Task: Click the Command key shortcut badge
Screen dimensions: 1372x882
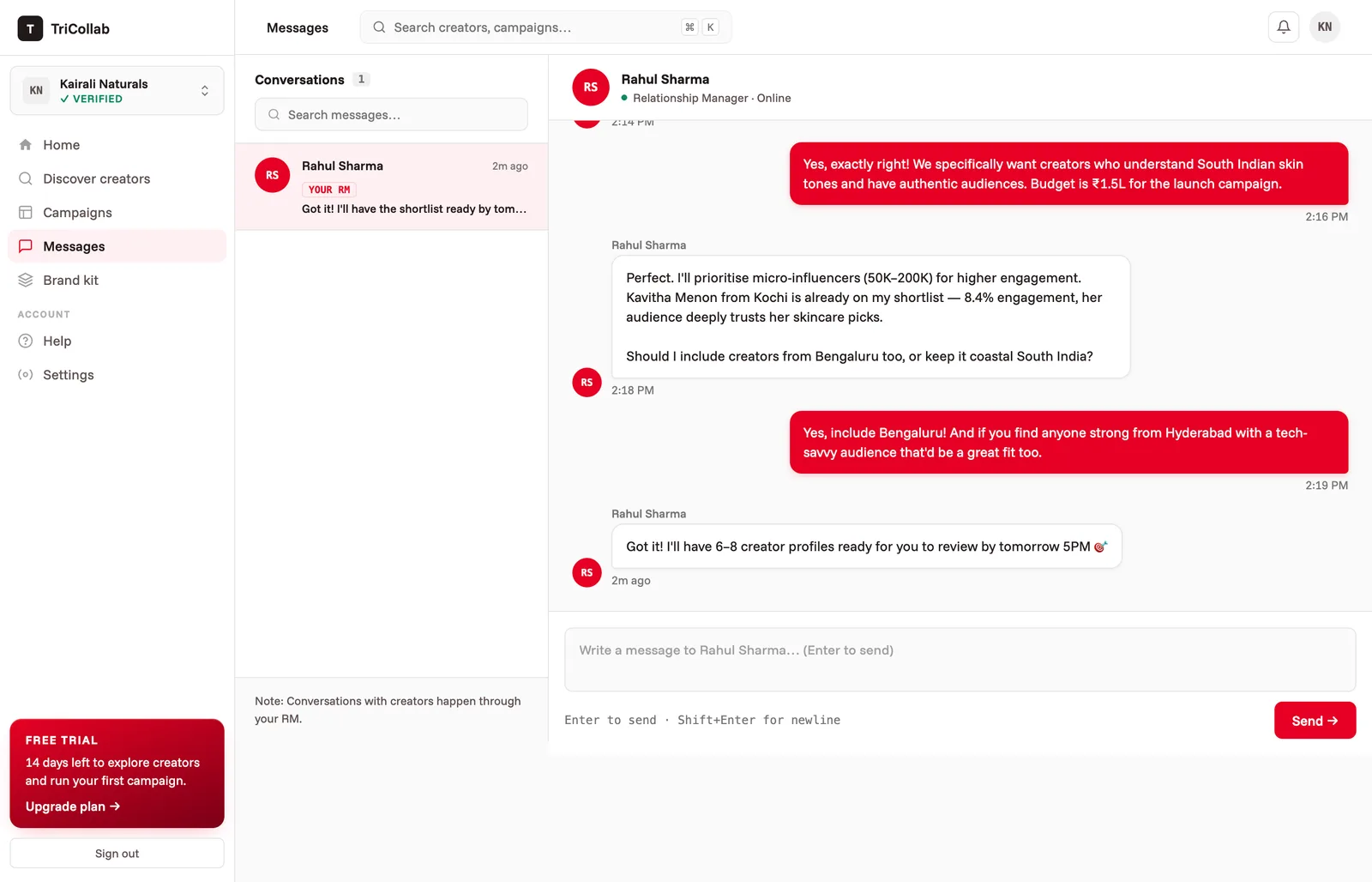Action: (689, 27)
